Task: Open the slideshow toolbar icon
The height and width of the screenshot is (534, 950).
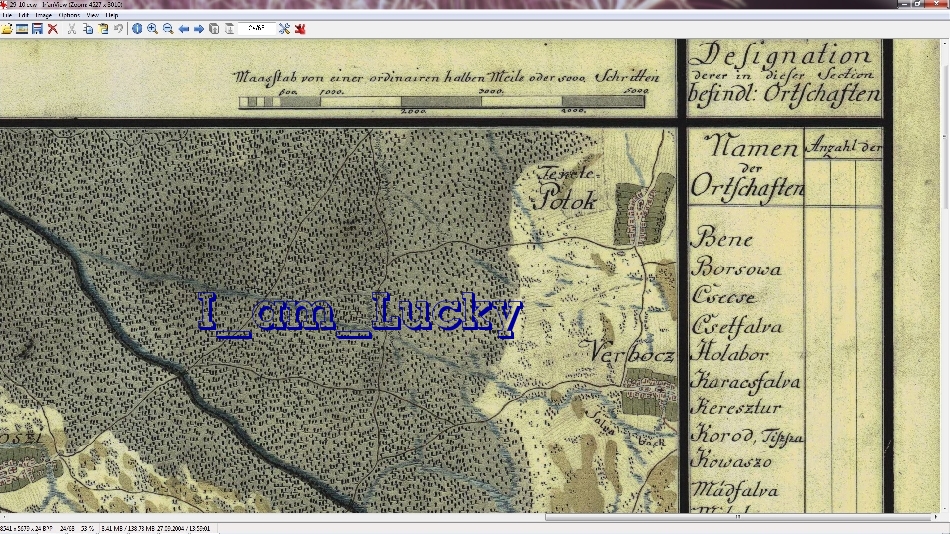Action: click(x=22, y=28)
